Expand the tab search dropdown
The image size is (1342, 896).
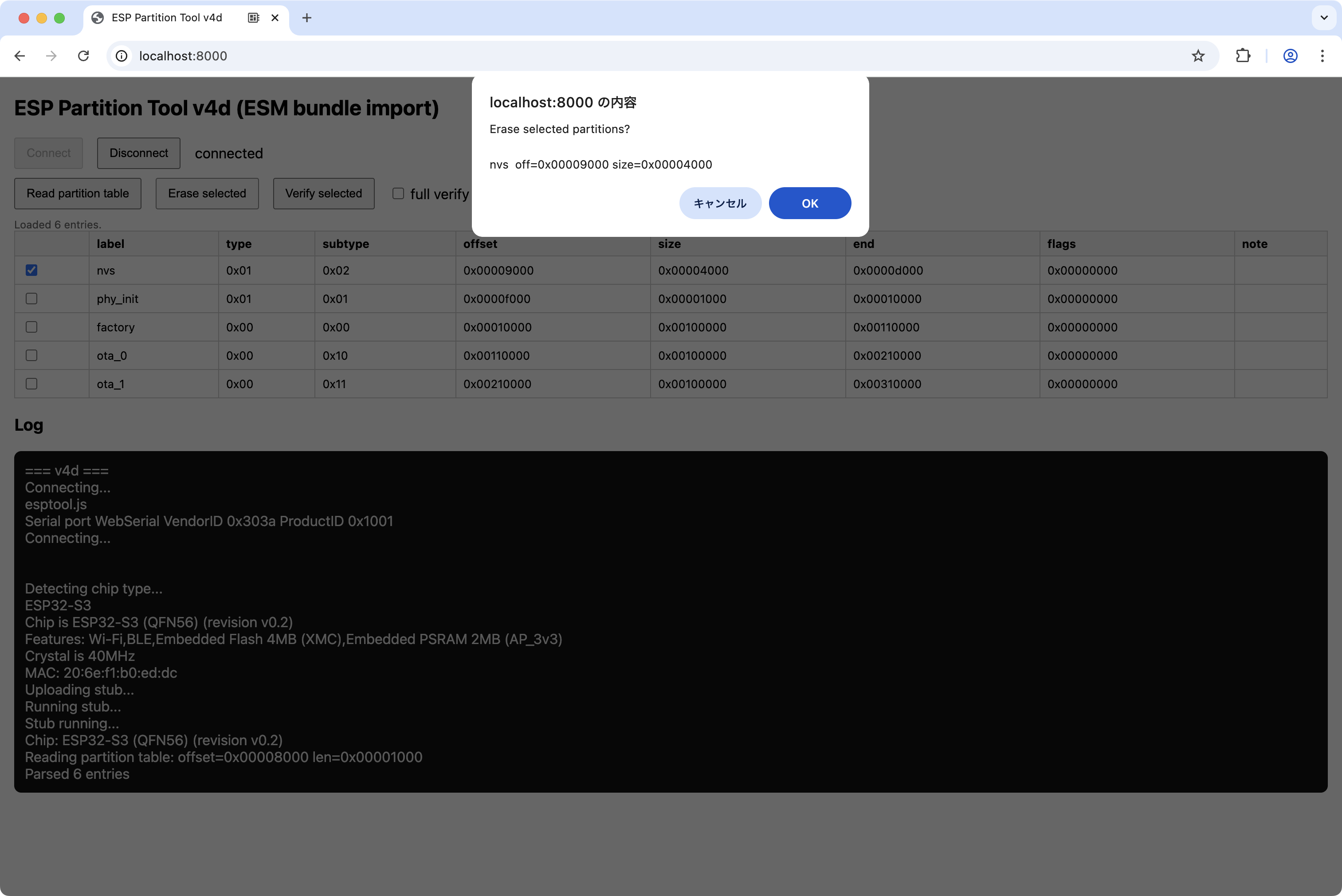pyautogui.click(x=1324, y=18)
